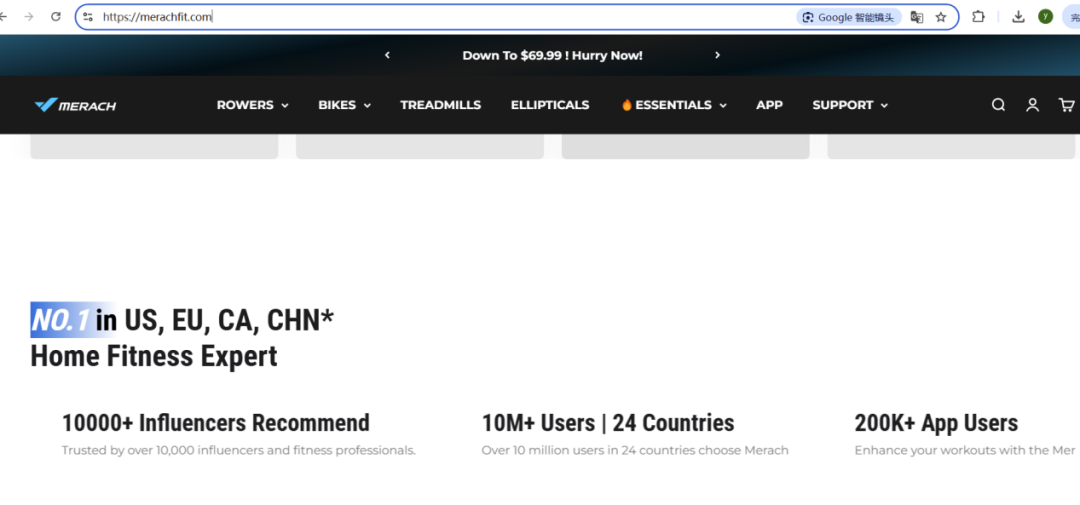The image size is (1080, 505).
Task: Click the Google Lens button in address bar
Action: click(849, 17)
